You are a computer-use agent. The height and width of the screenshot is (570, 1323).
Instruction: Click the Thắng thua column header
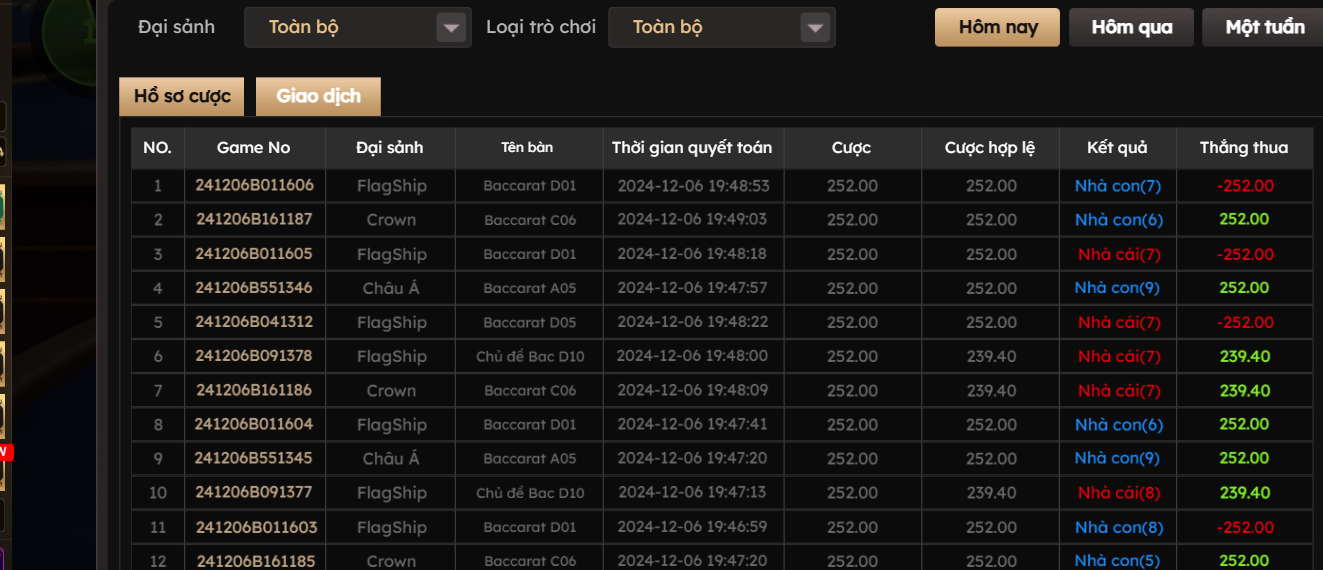click(1244, 148)
